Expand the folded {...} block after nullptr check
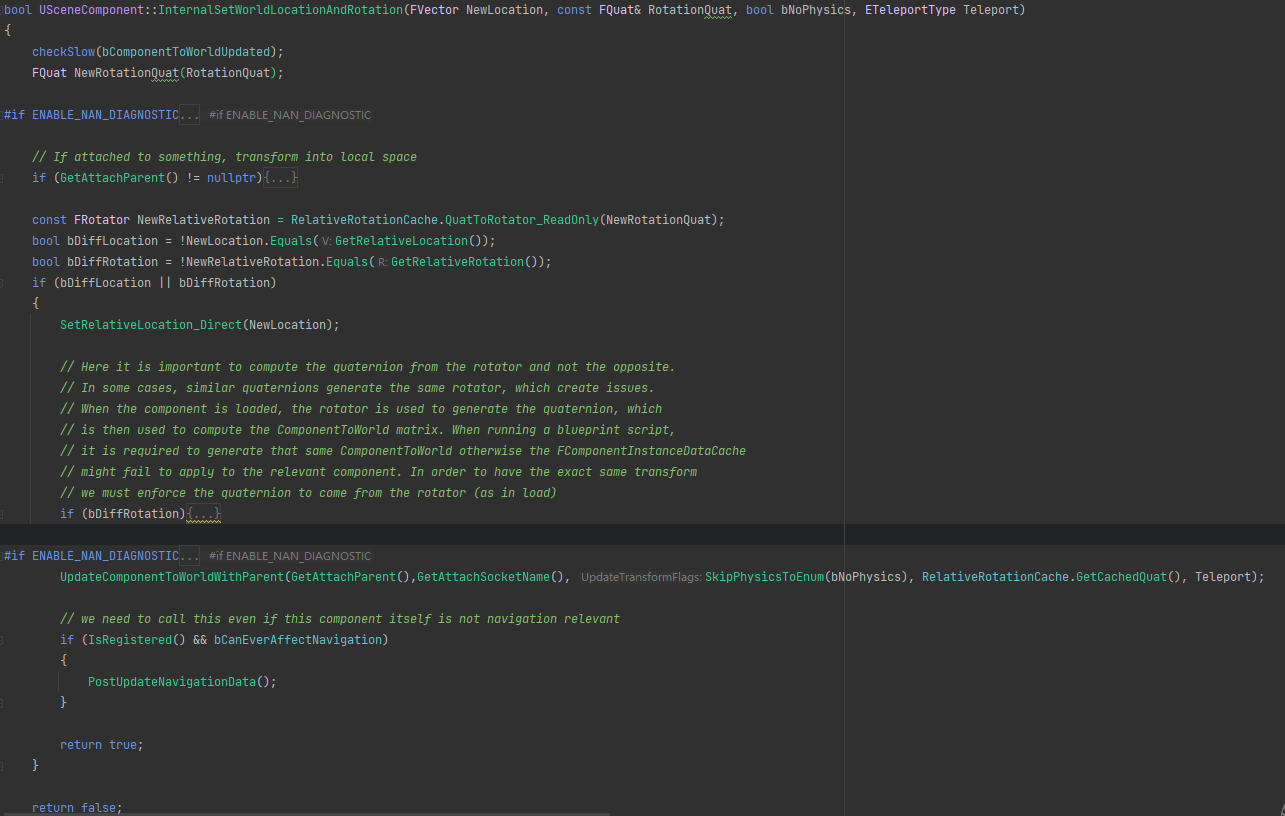 [x=280, y=178]
